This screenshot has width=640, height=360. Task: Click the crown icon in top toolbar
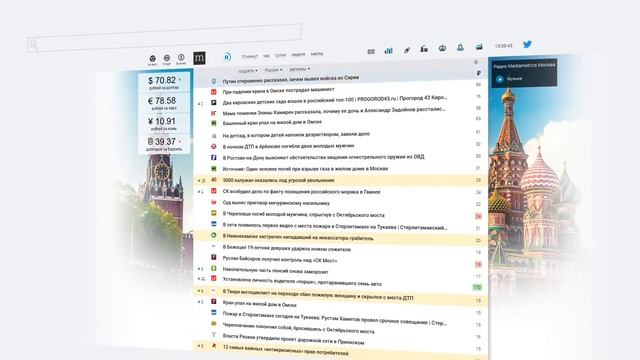442,48
